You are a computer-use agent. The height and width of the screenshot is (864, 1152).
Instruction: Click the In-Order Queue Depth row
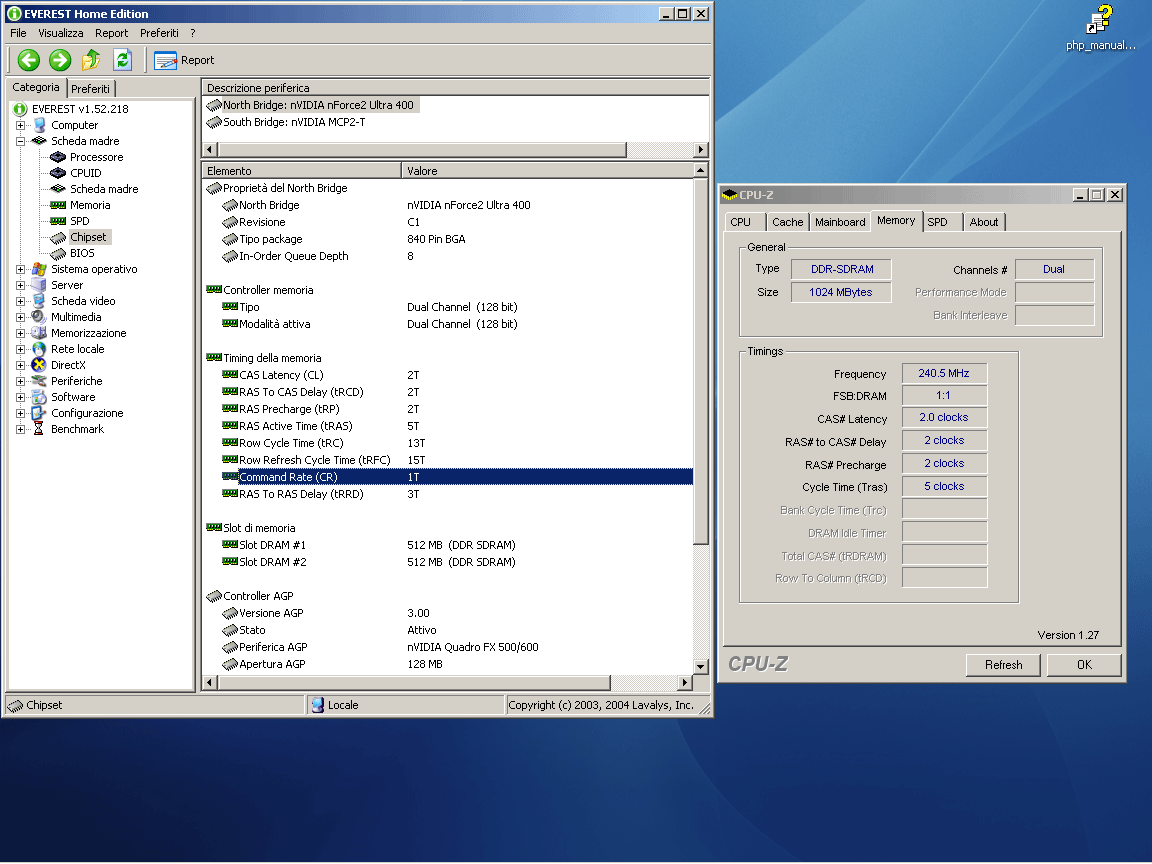[x=448, y=256]
